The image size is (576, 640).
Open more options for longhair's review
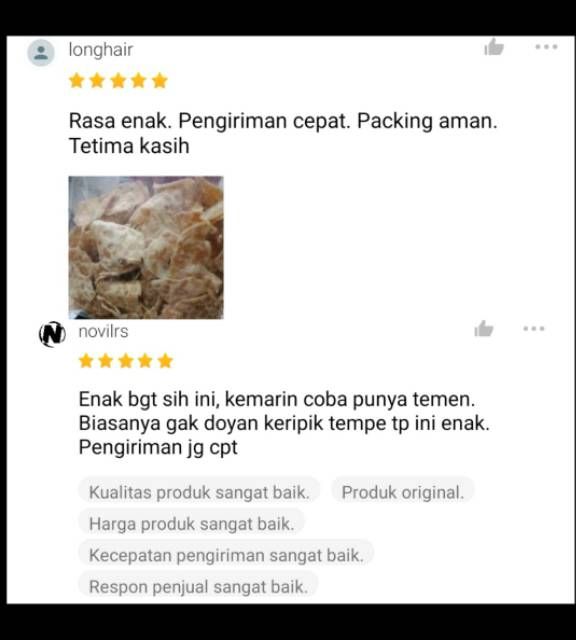(546, 47)
